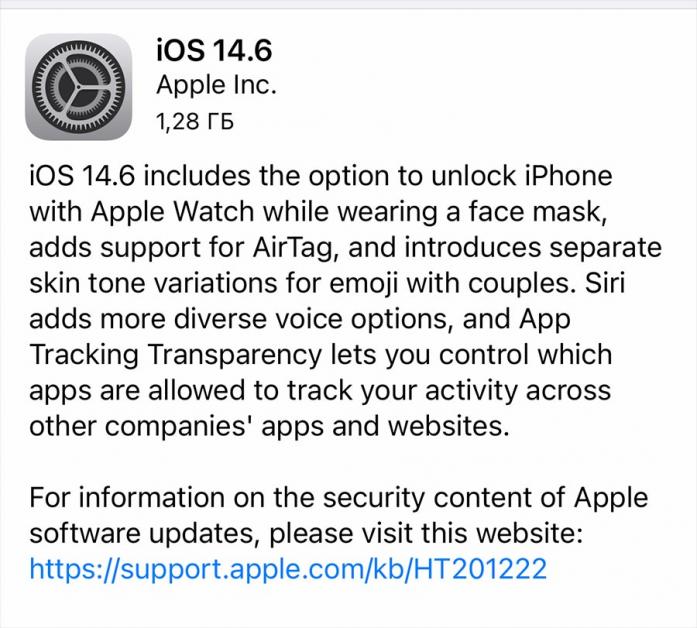Click the word websites ending first paragraph
The width and height of the screenshot is (697, 628).
[x=449, y=426]
